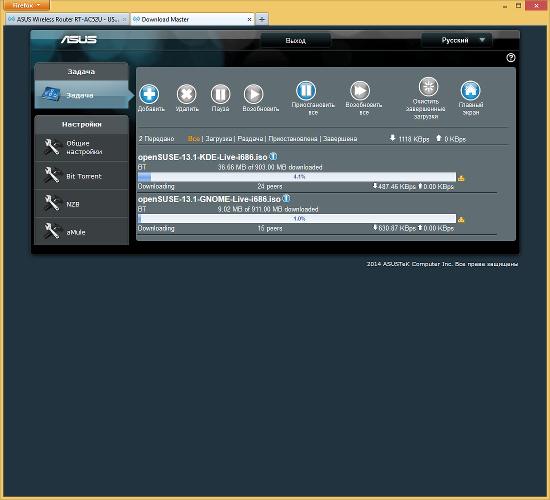Filter tasks by Все
This screenshot has height=500, width=550.
click(x=194, y=139)
